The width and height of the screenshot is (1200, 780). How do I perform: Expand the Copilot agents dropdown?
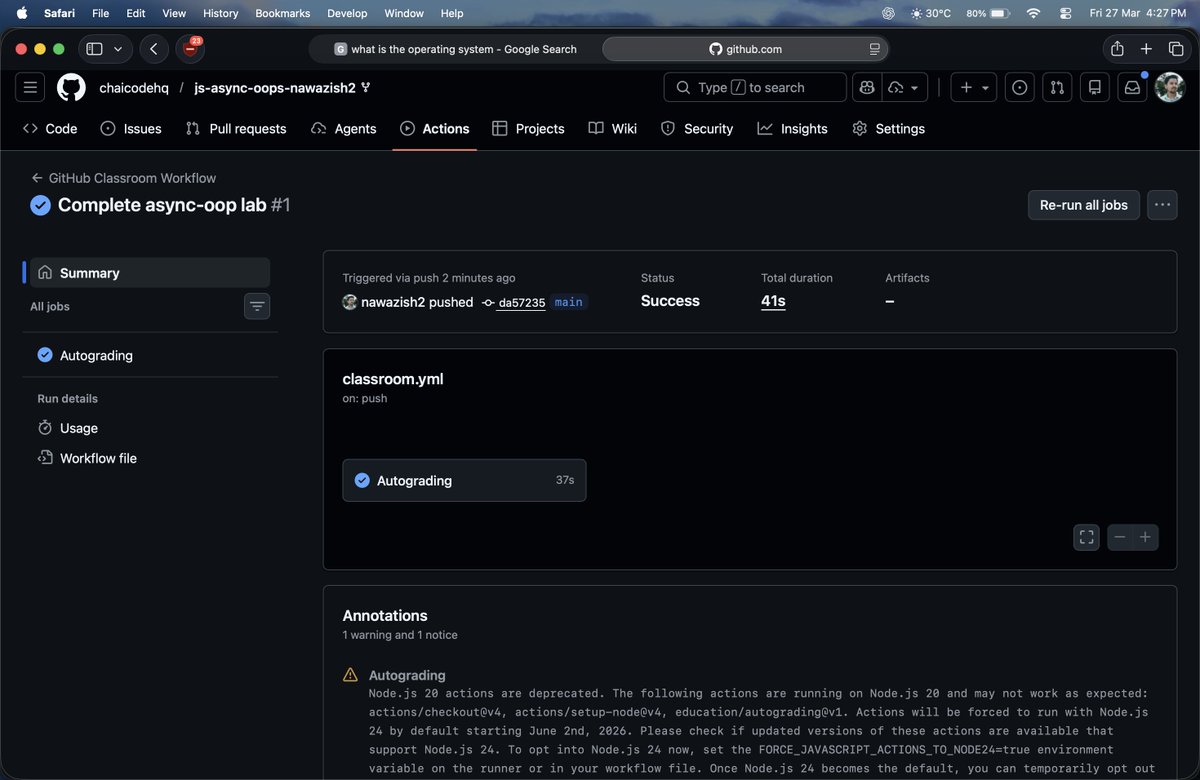point(903,88)
